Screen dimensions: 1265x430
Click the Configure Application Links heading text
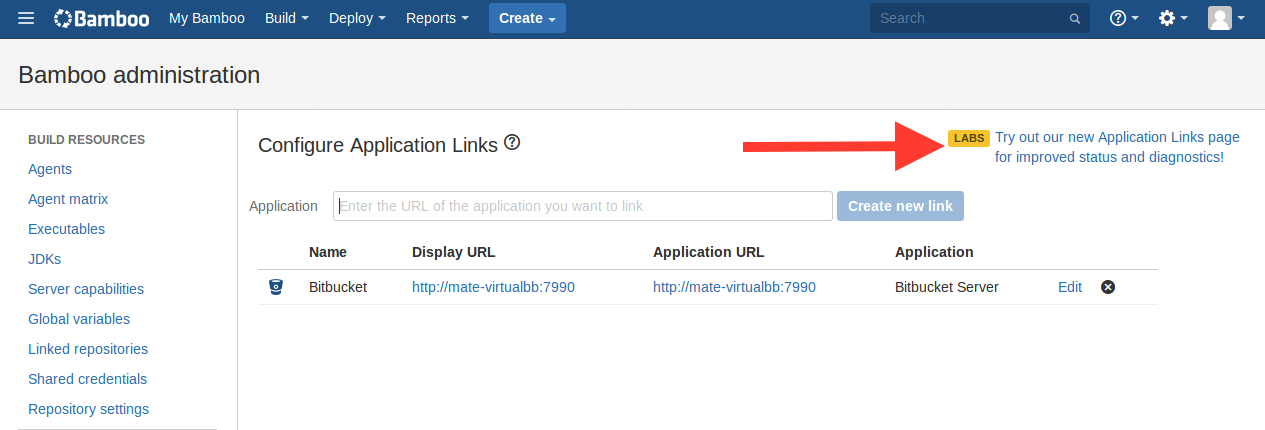378,145
